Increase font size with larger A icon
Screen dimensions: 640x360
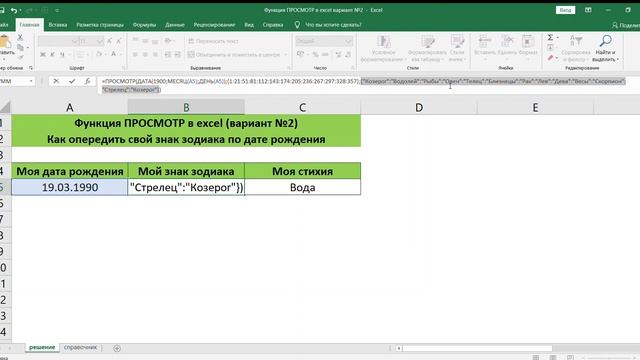(x=110, y=41)
